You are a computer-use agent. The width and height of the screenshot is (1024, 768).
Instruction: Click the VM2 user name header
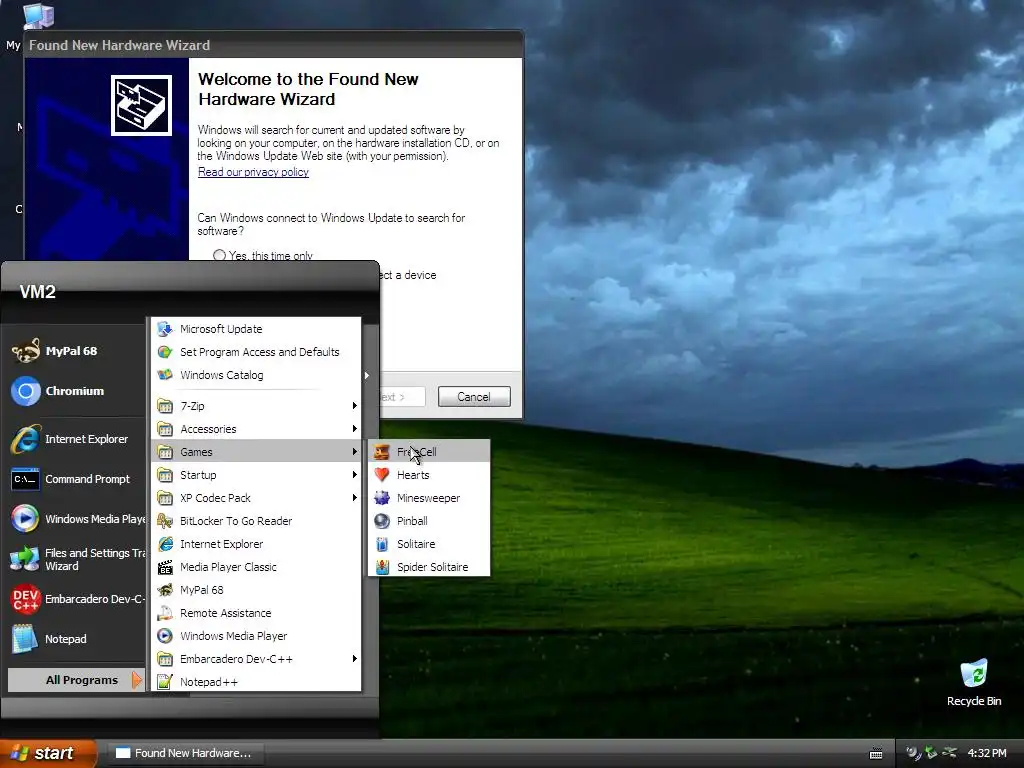point(38,291)
